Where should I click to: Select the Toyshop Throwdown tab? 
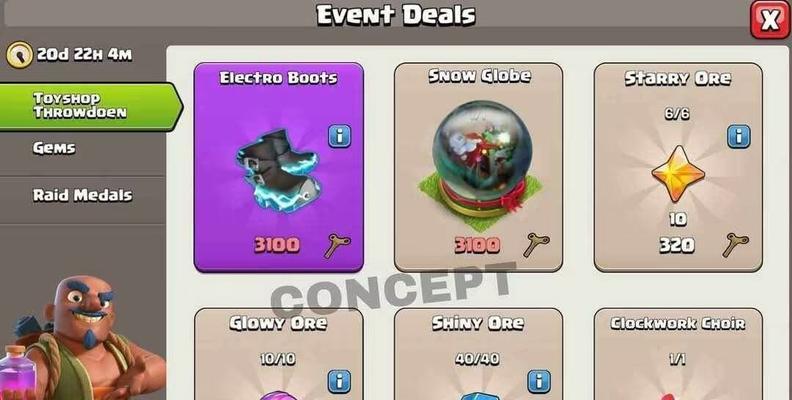point(90,107)
